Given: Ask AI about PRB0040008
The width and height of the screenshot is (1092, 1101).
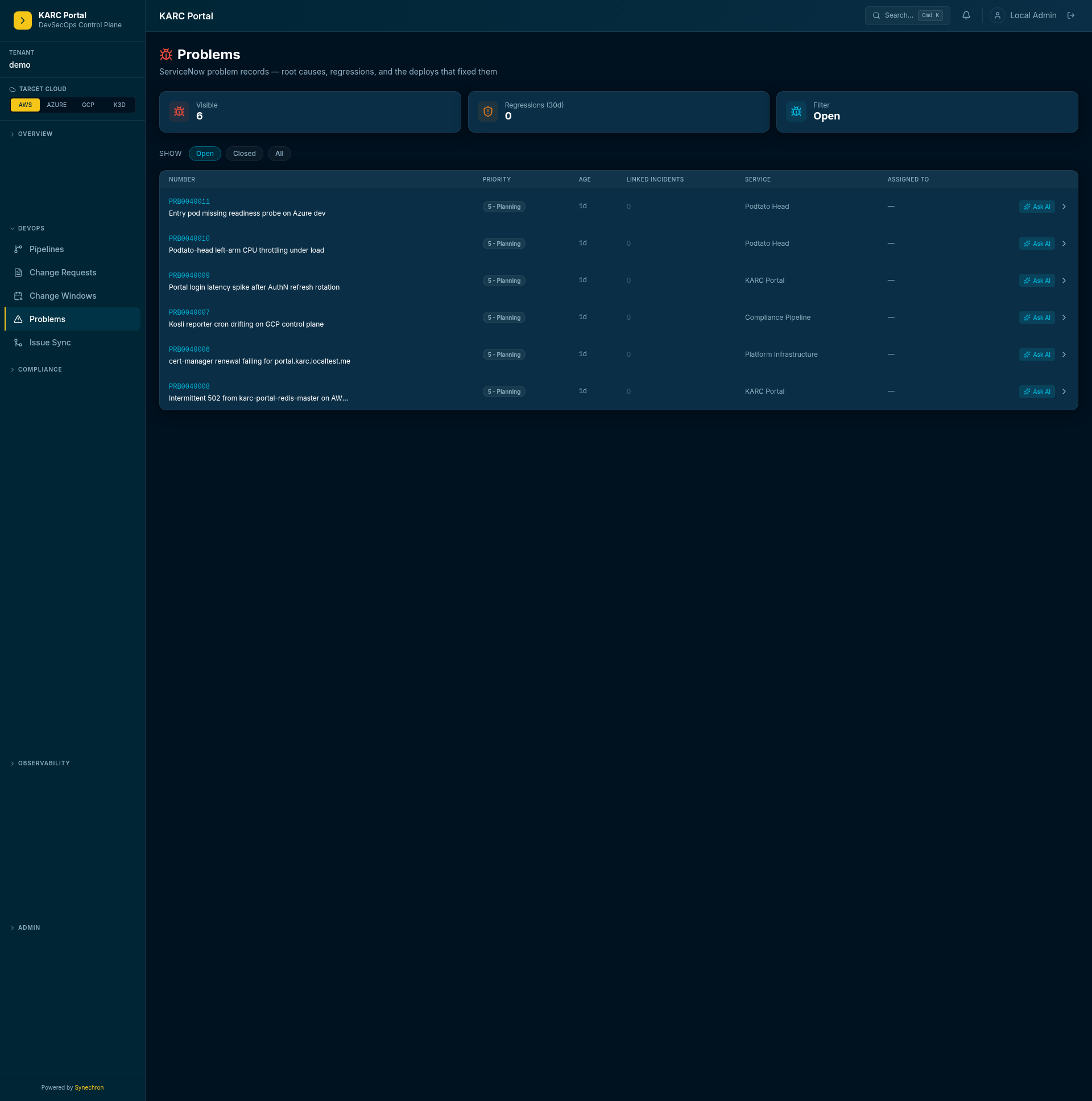Looking at the screenshot, I should point(1036,392).
